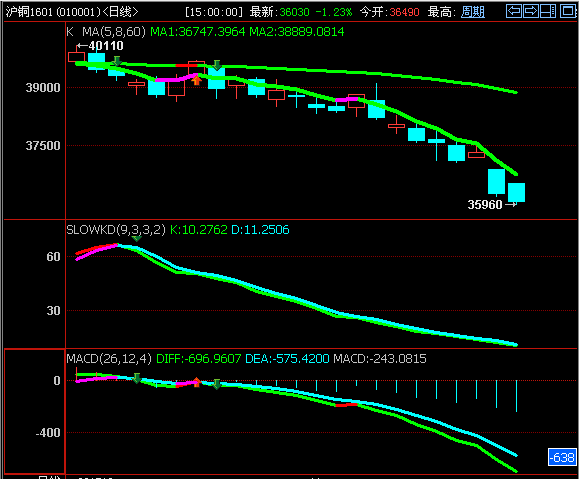Image resolution: width=579 pixels, height=479 pixels.
Task: Click the blue -638 value tag
Action: (562, 458)
